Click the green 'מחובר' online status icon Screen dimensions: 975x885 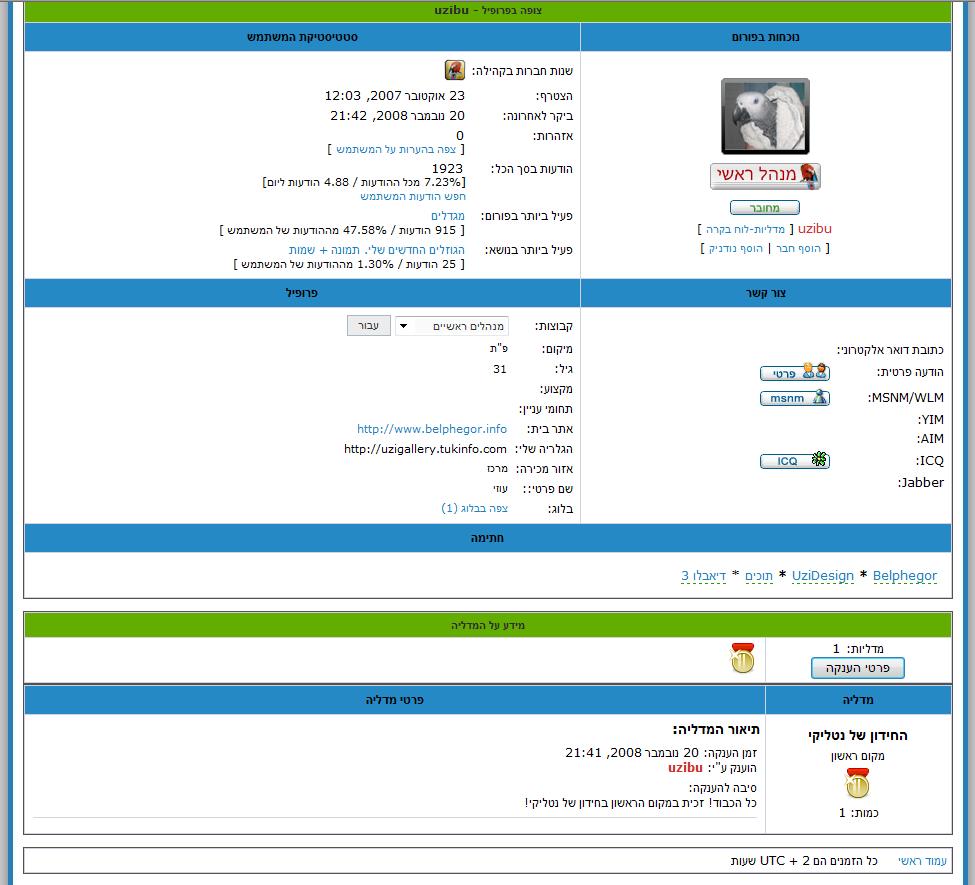[765, 208]
